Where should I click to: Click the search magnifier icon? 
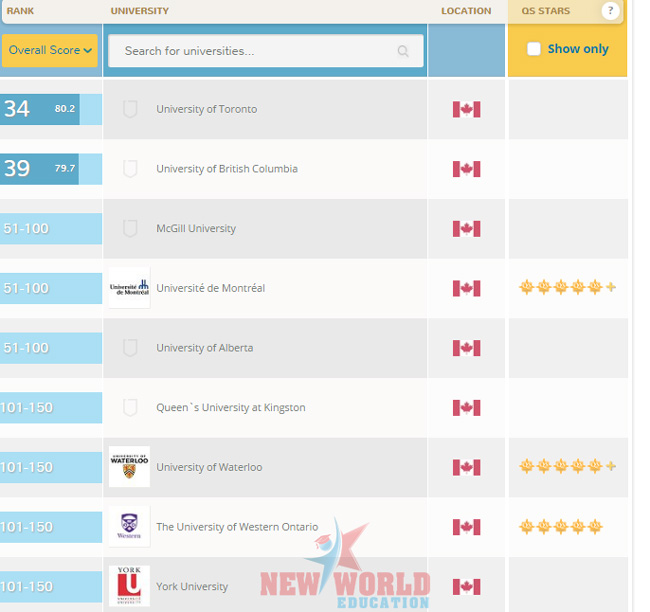pyautogui.click(x=403, y=51)
